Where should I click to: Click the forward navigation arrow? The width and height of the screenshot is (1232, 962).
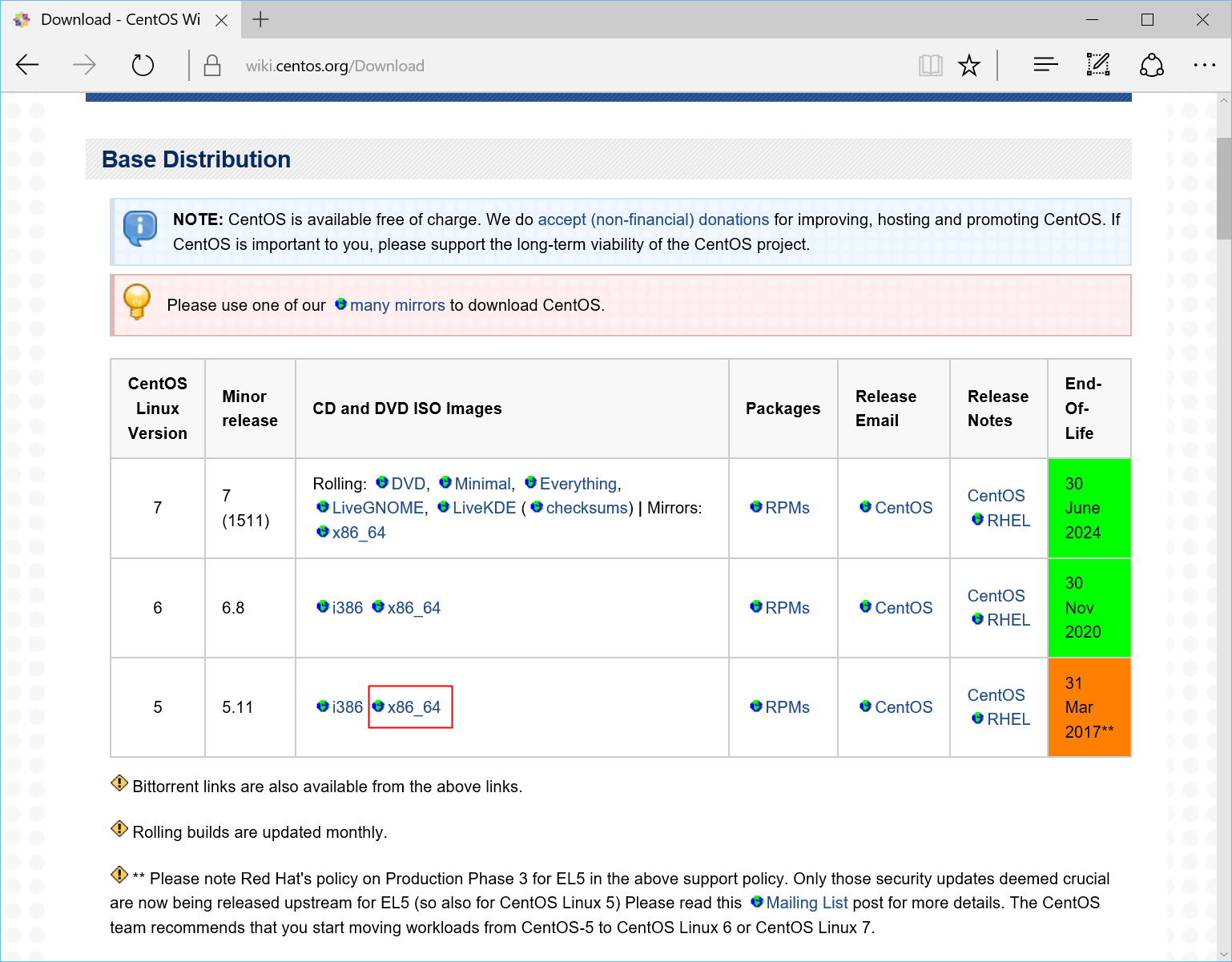[x=84, y=65]
